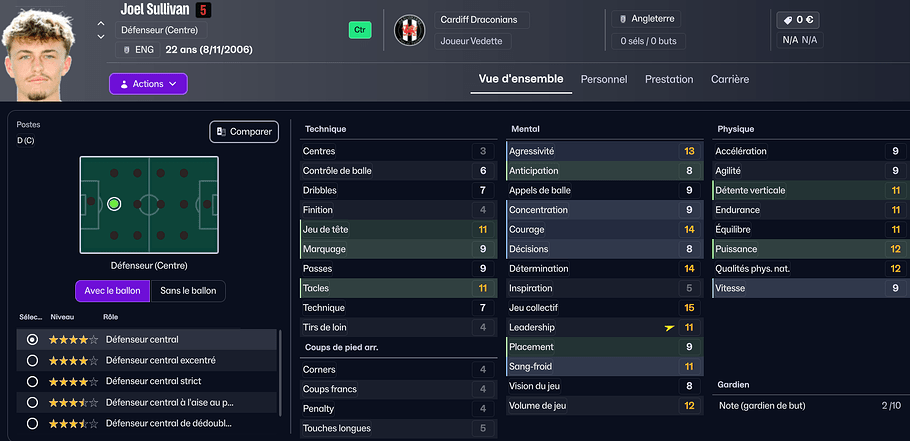910x441 pixels.
Task: Click the Cardiff Draconians club badge
Action: (409, 30)
